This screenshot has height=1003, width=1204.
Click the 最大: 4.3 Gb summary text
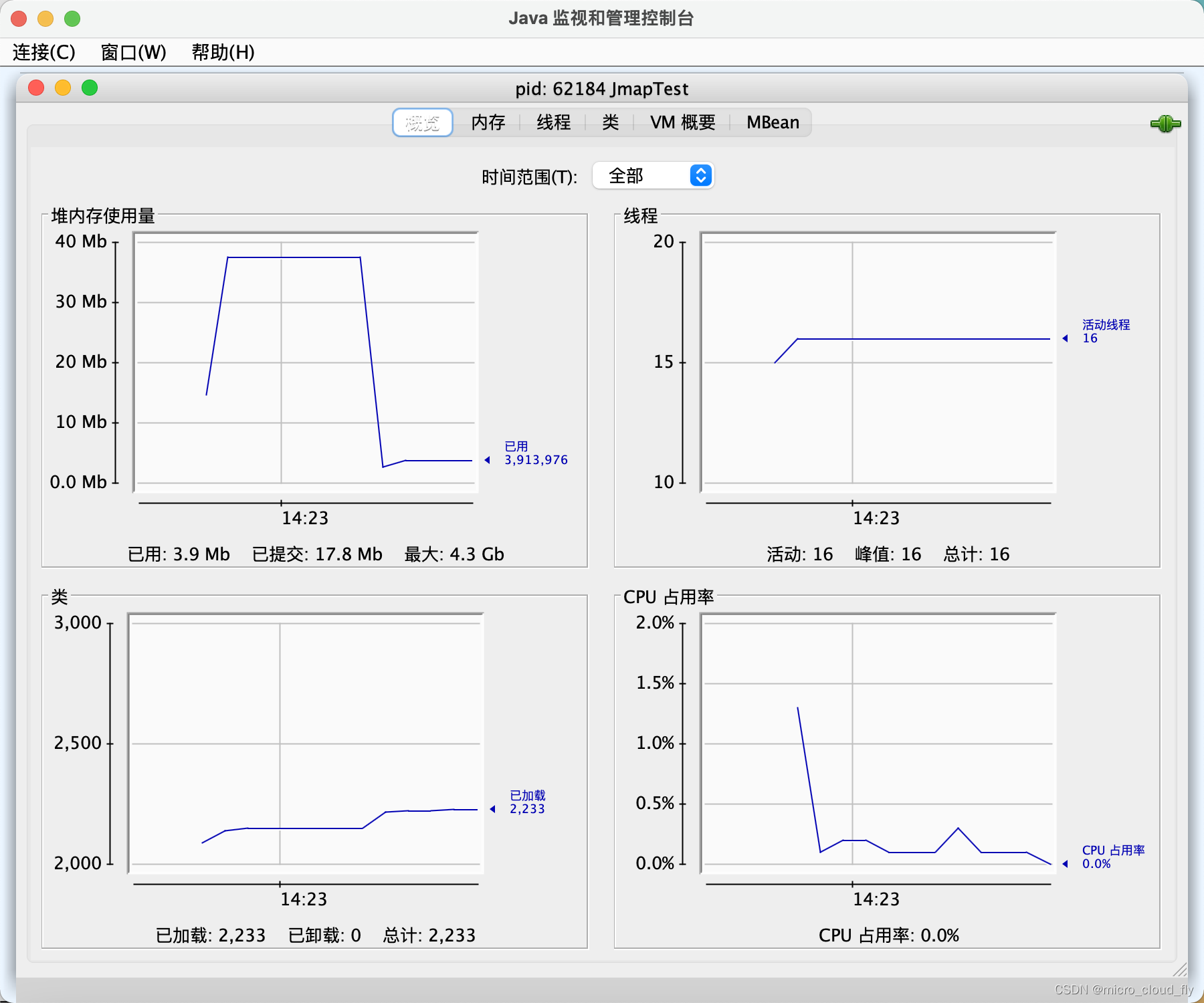point(454,554)
